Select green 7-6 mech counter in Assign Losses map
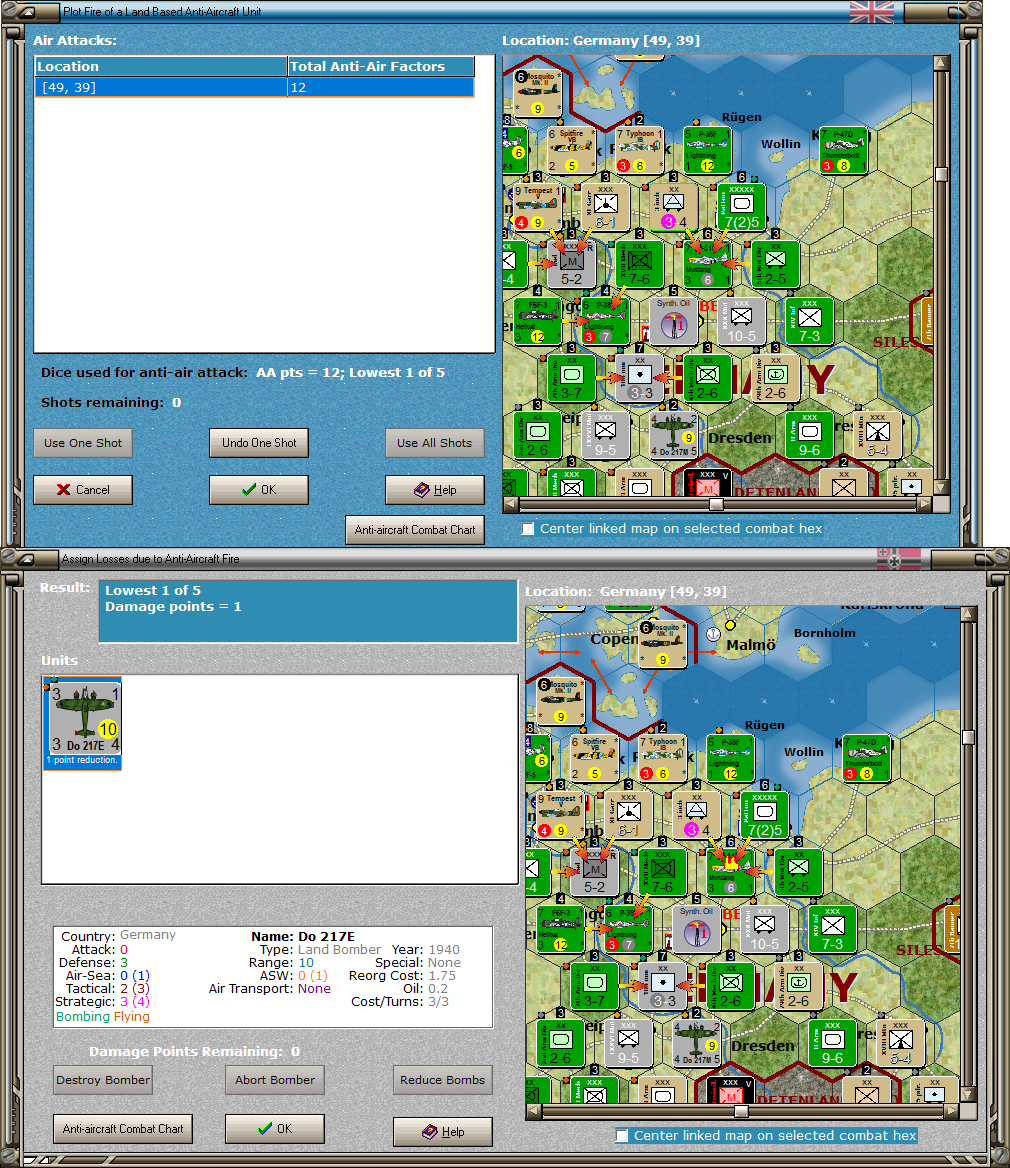Viewport: 1010px width, 1168px height. 662,872
